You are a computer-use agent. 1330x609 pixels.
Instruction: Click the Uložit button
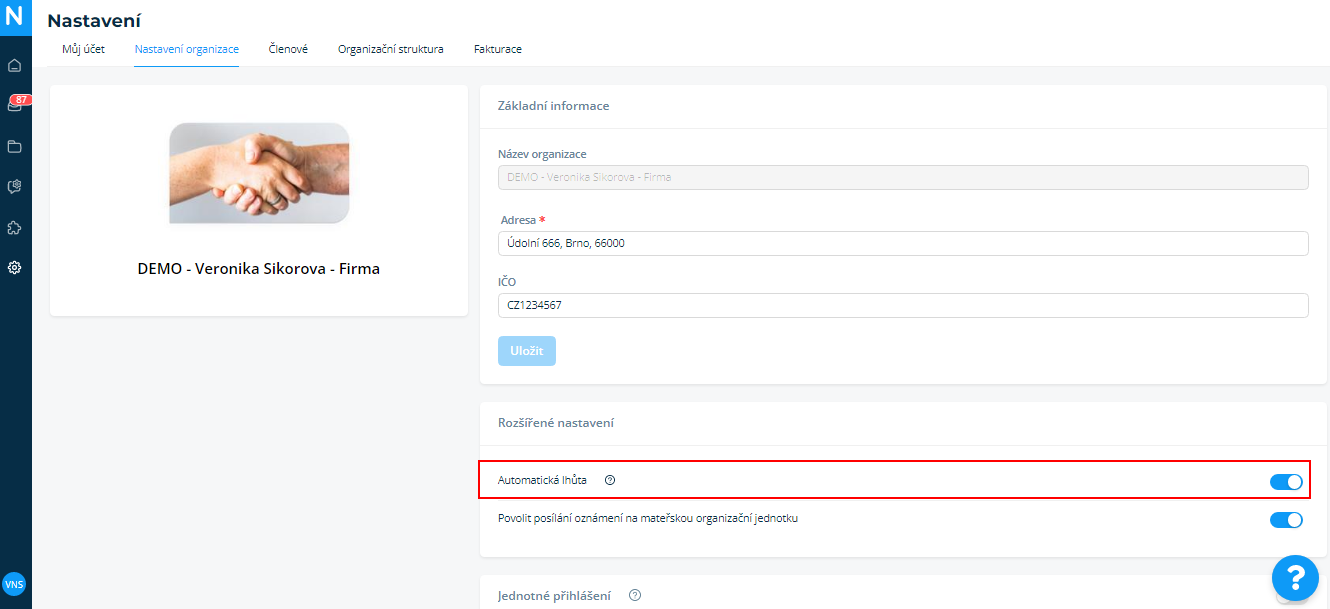click(527, 351)
